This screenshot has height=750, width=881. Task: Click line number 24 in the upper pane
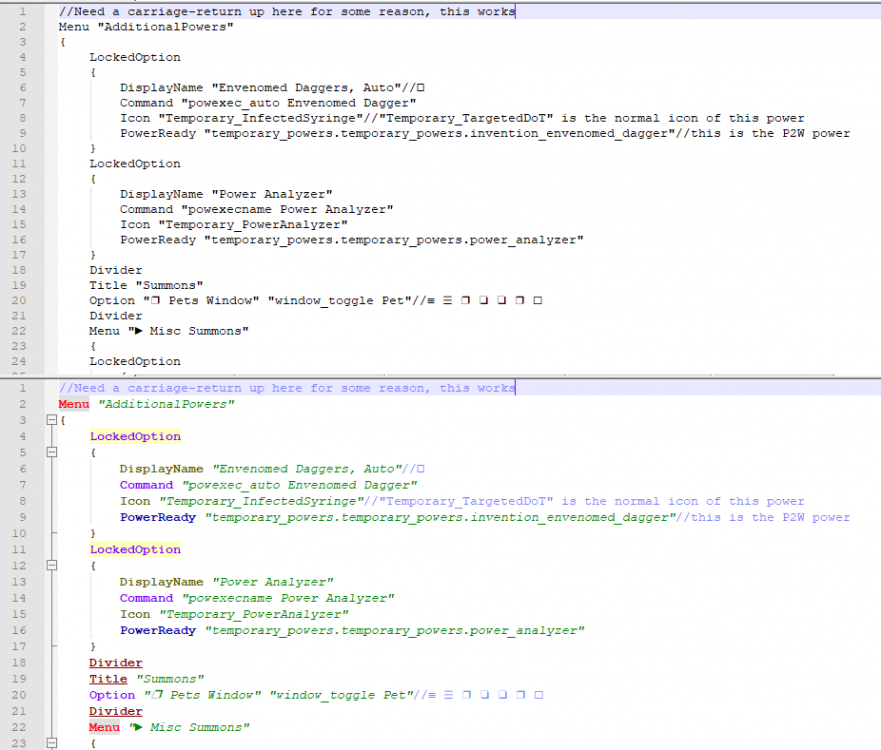pos(22,361)
